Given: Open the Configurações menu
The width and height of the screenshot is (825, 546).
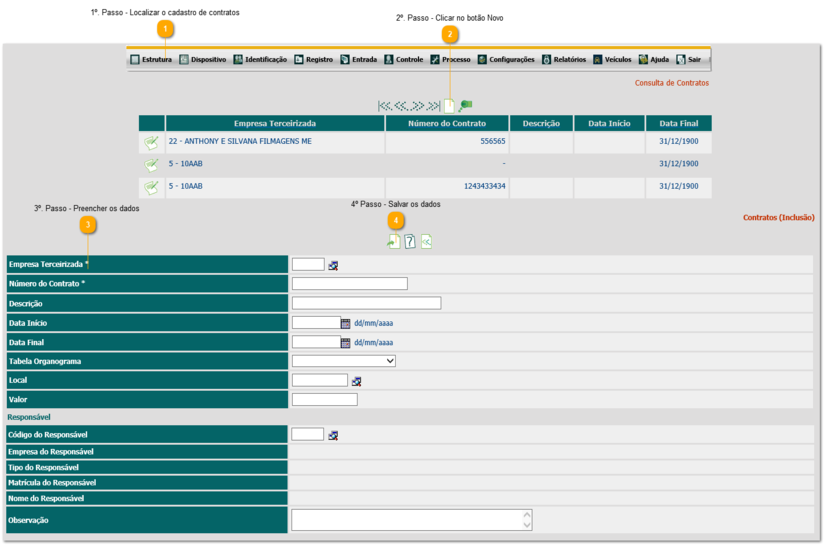Looking at the screenshot, I should [506, 59].
